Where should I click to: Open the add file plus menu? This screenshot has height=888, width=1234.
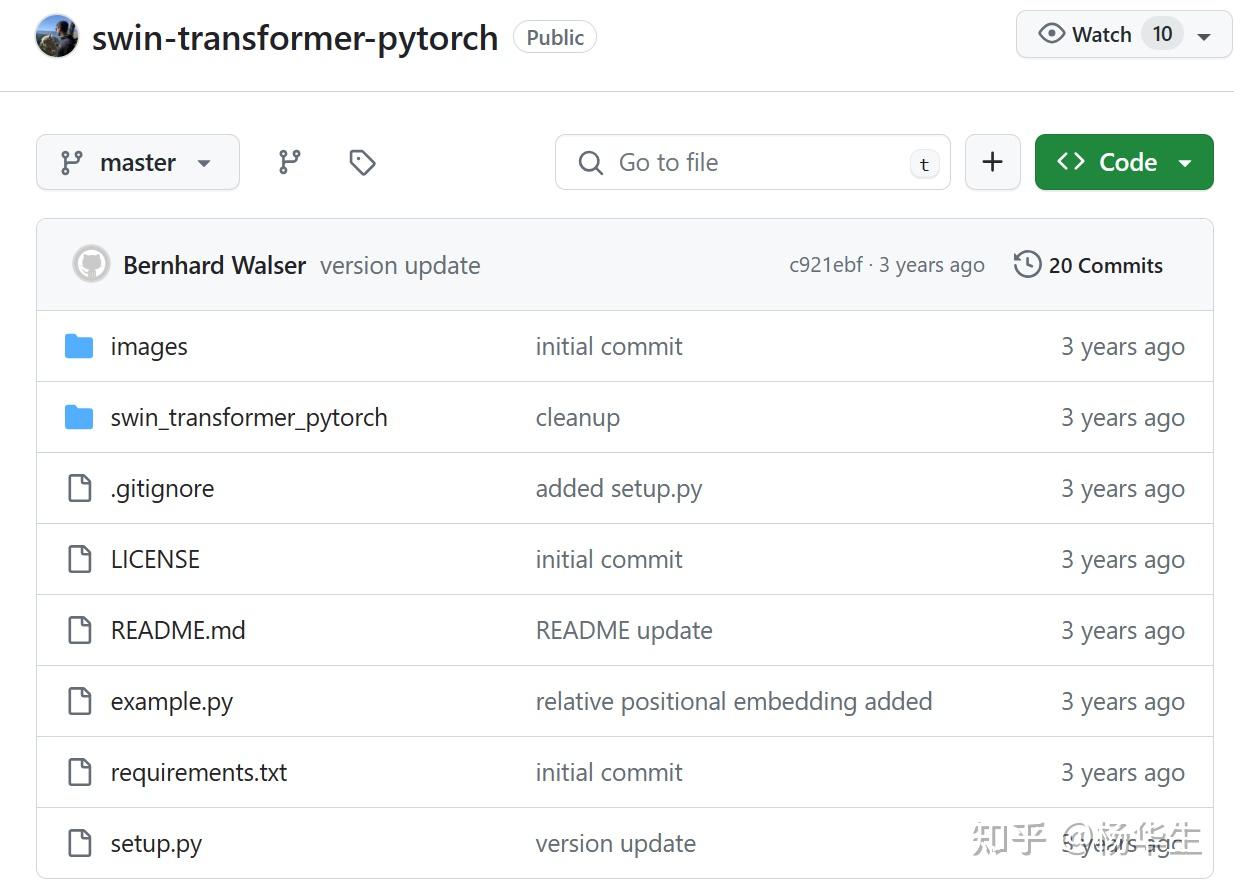(x=992, y=161)
